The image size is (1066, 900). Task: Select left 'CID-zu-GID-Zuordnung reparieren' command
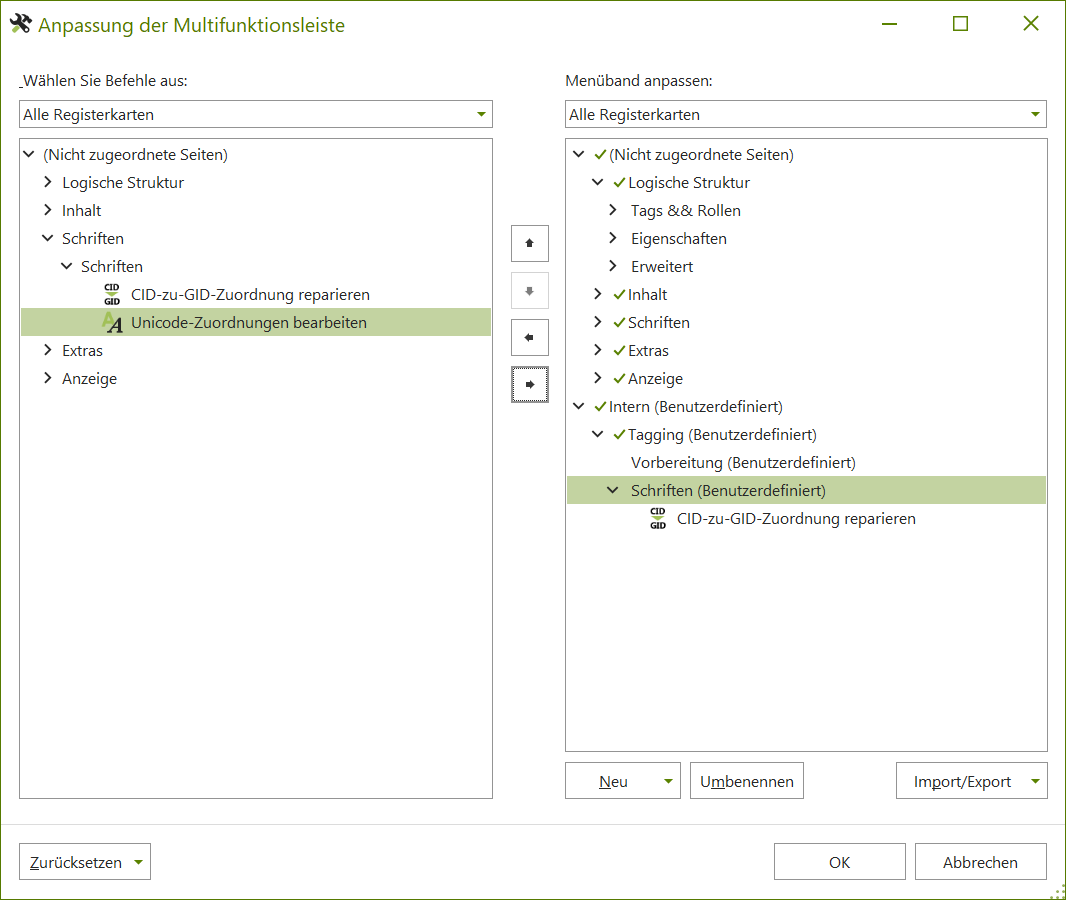coord(250,294)
